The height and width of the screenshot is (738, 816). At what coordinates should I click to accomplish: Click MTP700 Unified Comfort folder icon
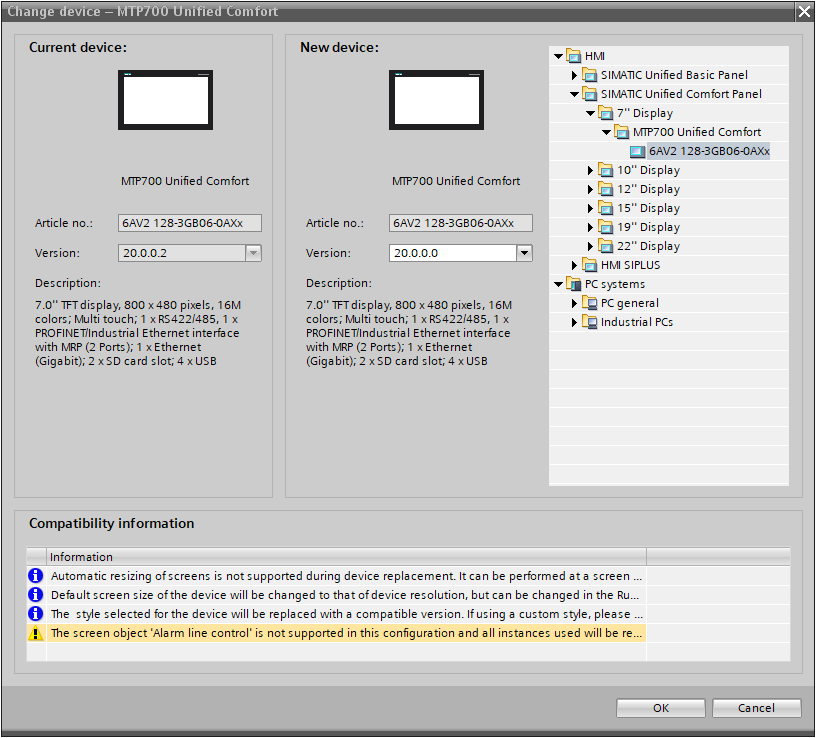[621, 132]
